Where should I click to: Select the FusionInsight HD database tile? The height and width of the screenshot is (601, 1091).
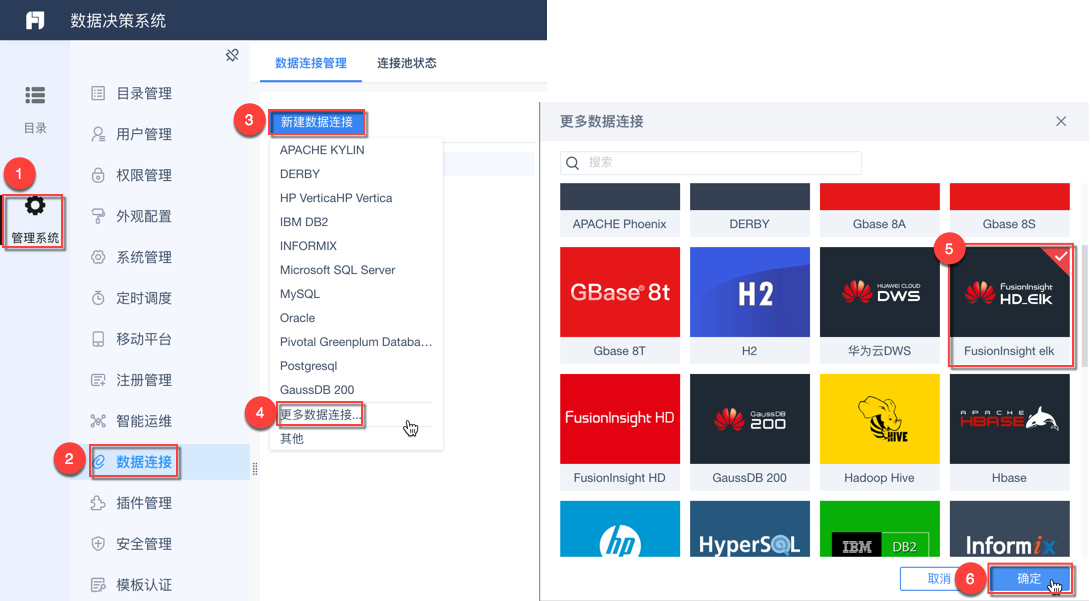coord(620,432)
